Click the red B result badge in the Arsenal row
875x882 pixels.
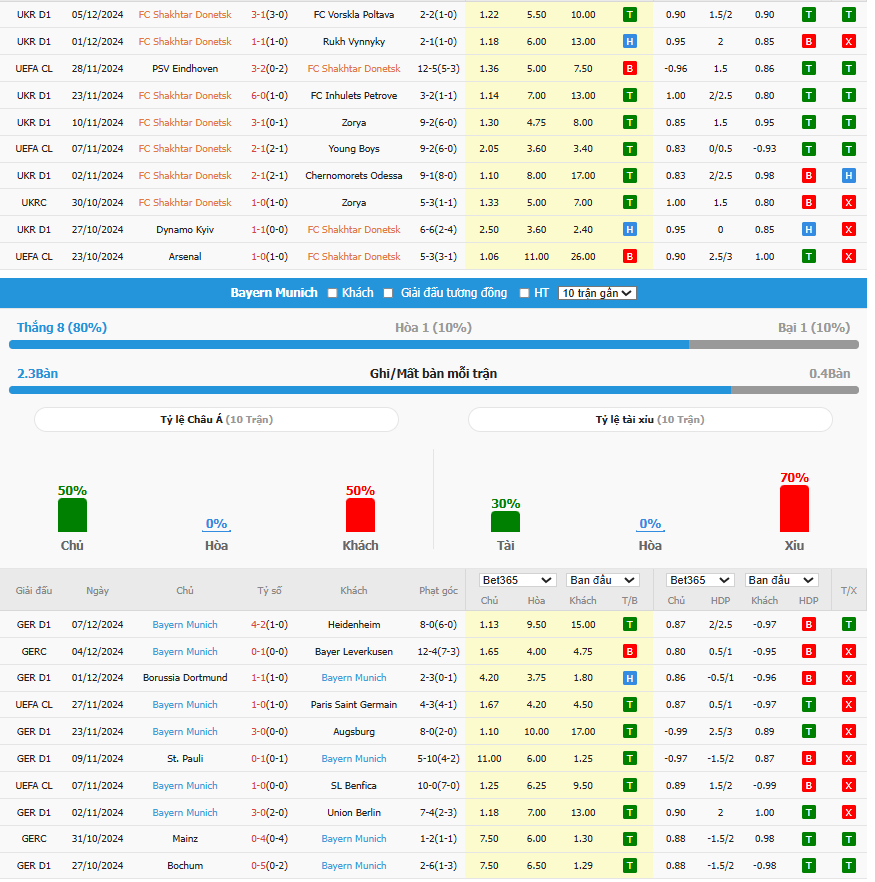(630, 256)
